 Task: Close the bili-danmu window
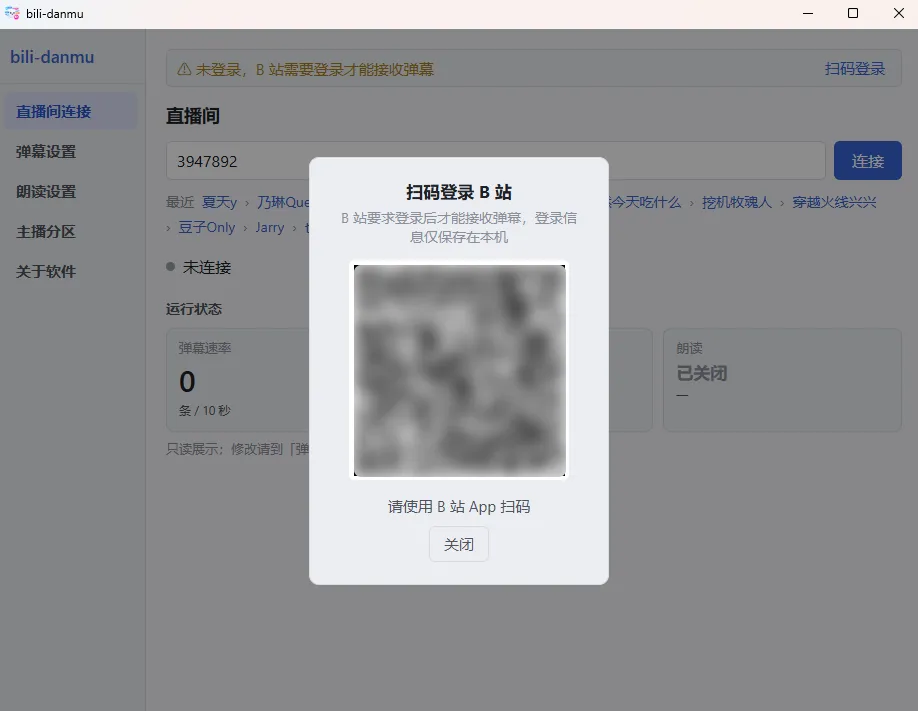899,13
